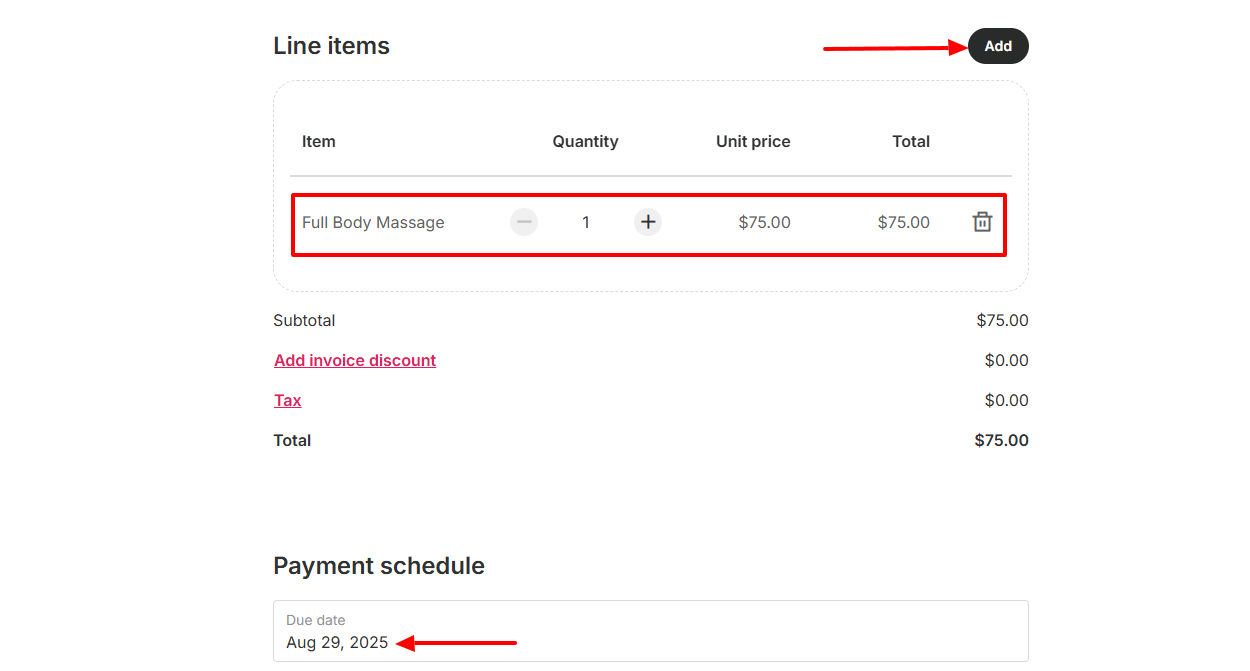The height and width of the screenshot is (671, 1250).
Task: Open the Due date field
Action: click(650, 631)
